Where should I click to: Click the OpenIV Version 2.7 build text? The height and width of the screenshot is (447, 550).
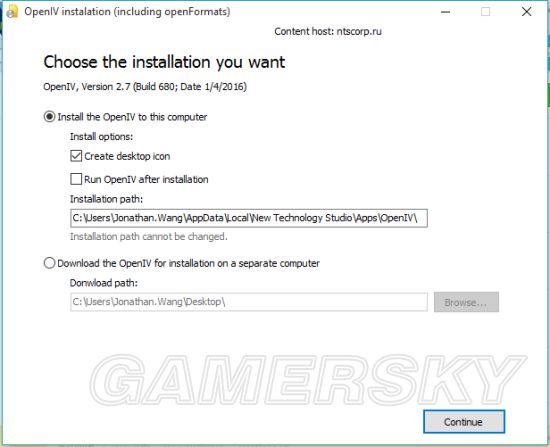(145, 87)
